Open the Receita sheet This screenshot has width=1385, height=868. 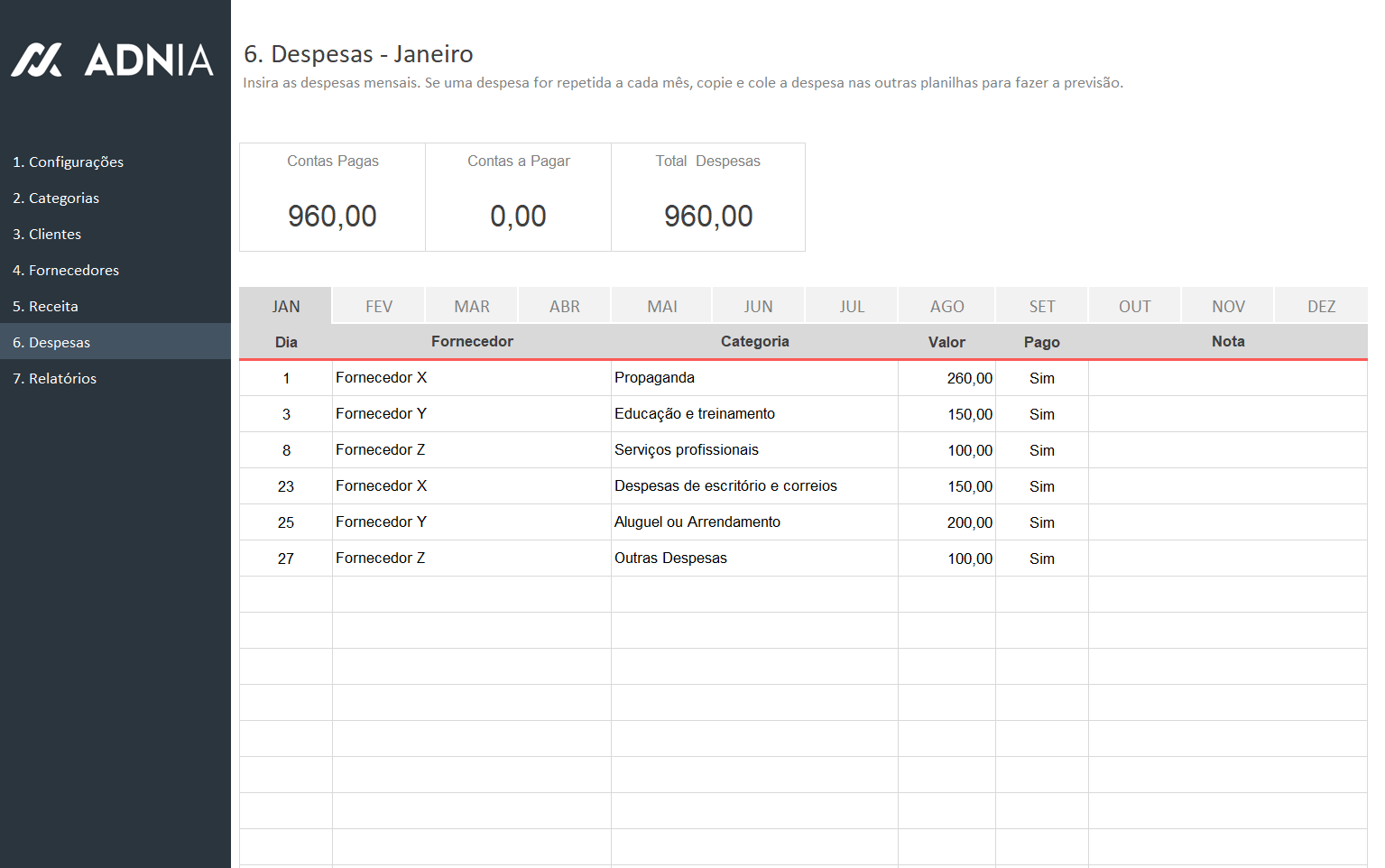click(x=45, y=306)
